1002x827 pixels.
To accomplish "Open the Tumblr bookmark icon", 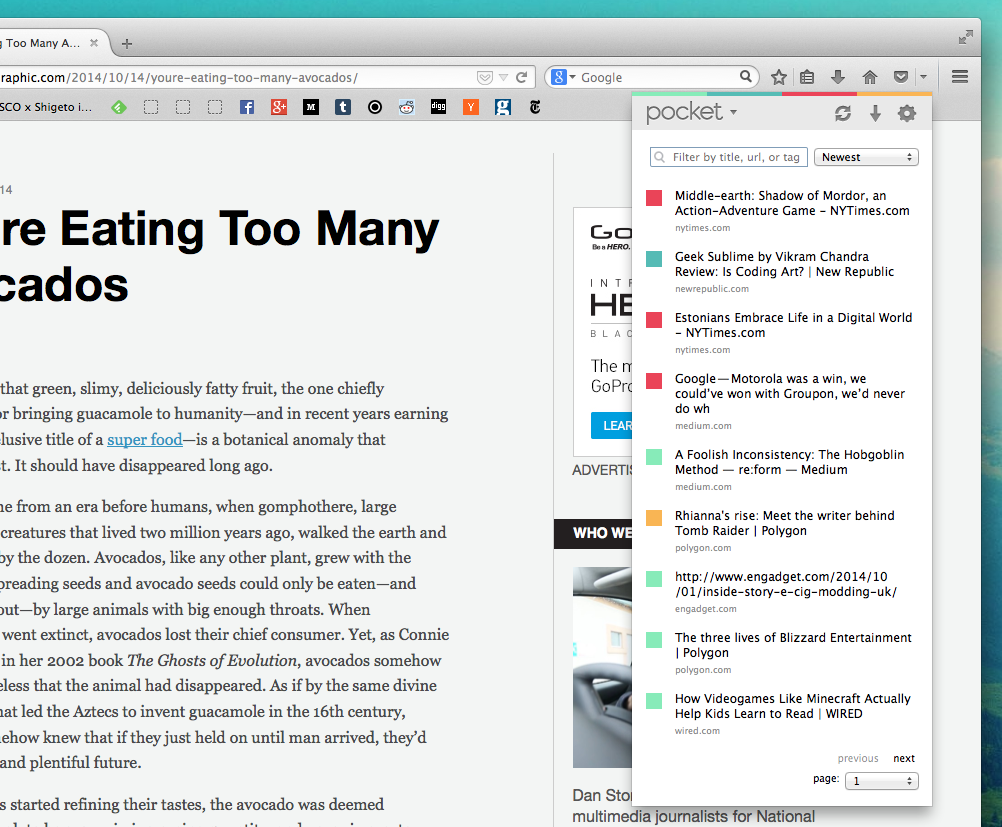I will click(343, 107).
